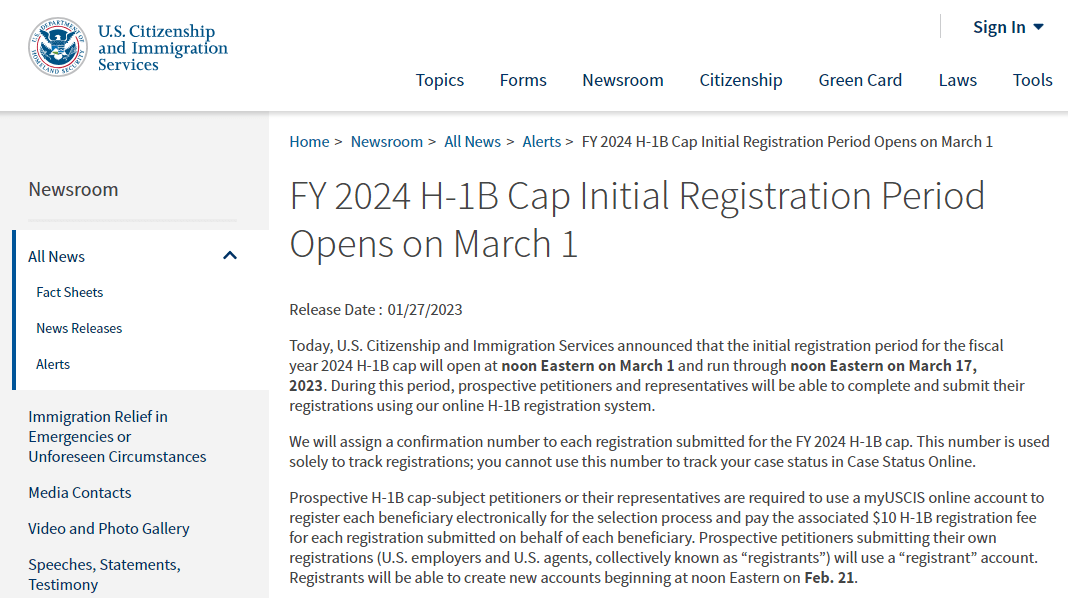Expand the Sign In menu caret
This screenshot has height=598, width=1068.
pyautogui.click(x=1038, y=27)
